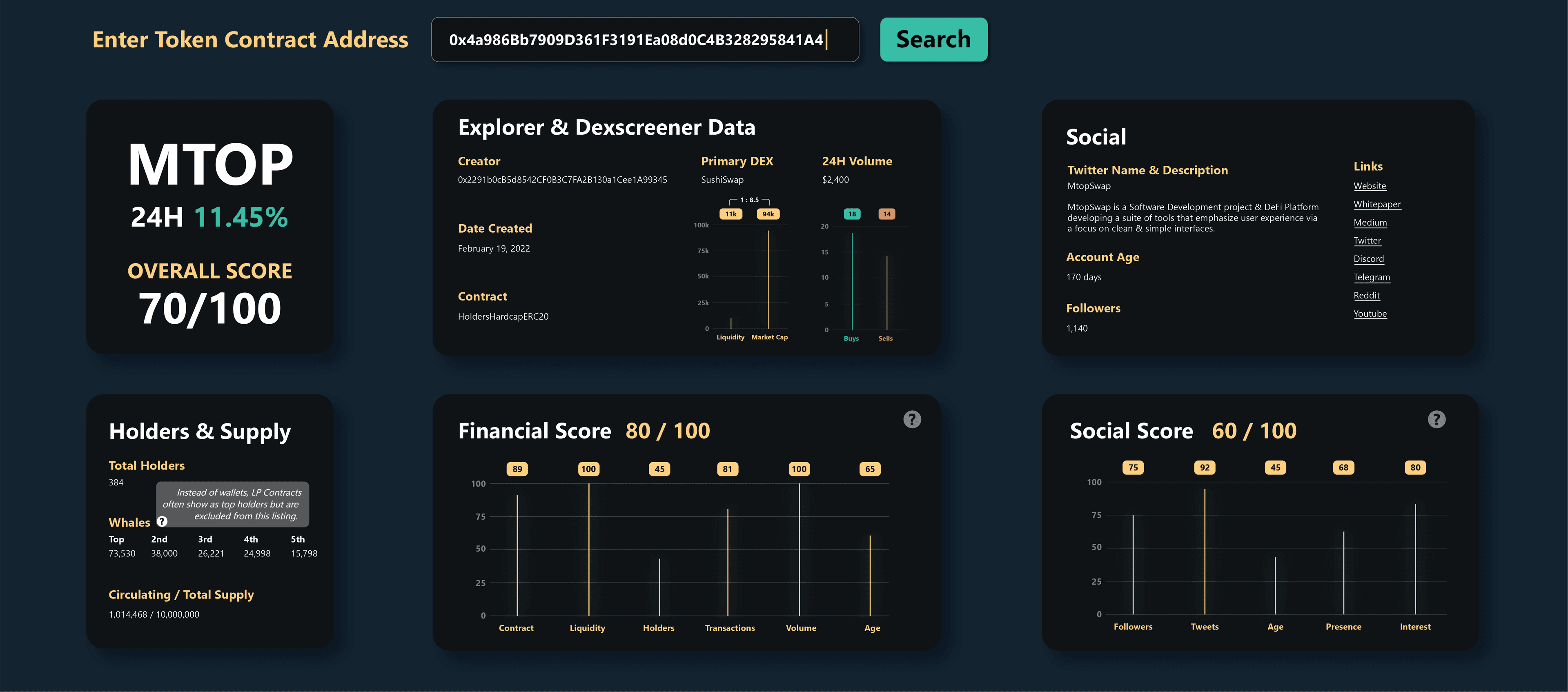Open the Twitter link
The image size is (1568, 692).
coord(1367,240)
